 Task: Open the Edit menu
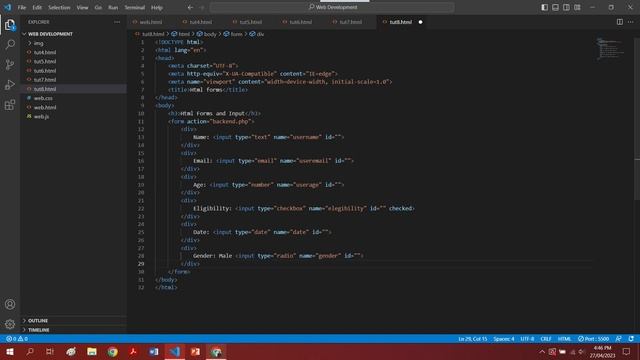click(x=37, y=7)
